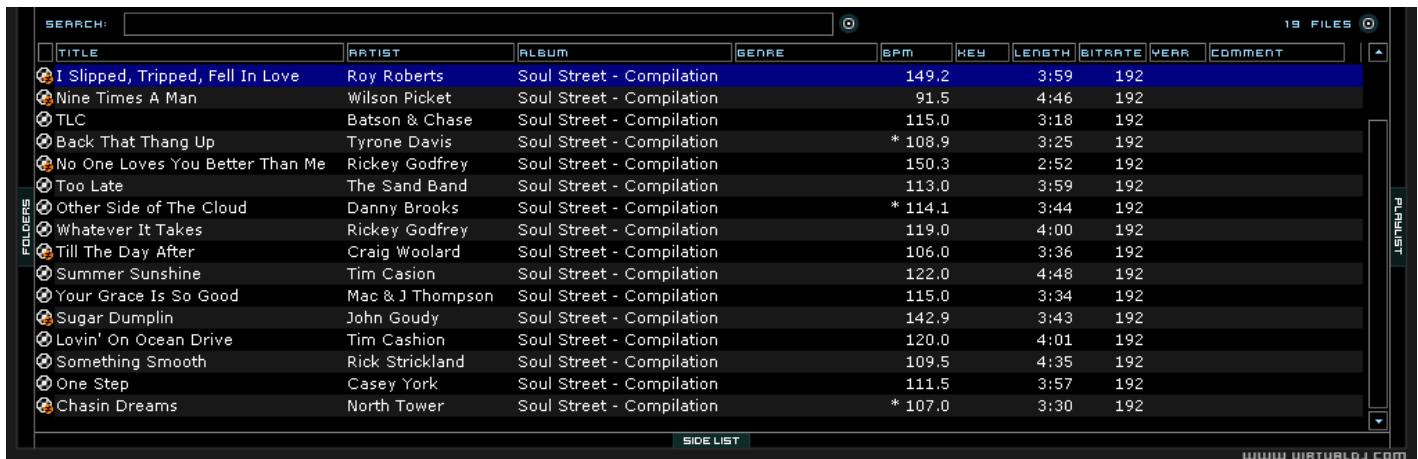Click the circle icon beside 19 FILES
The width and height of the screenshot is (1418, 459).
pyautogui.click(x=1369, y=23)
